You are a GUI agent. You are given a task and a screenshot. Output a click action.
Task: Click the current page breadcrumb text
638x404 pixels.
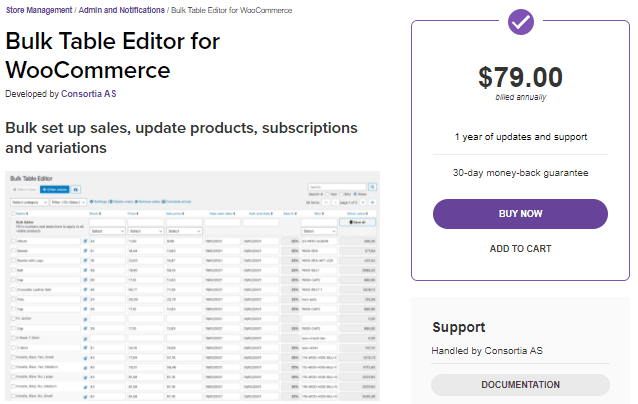point(232,10)
